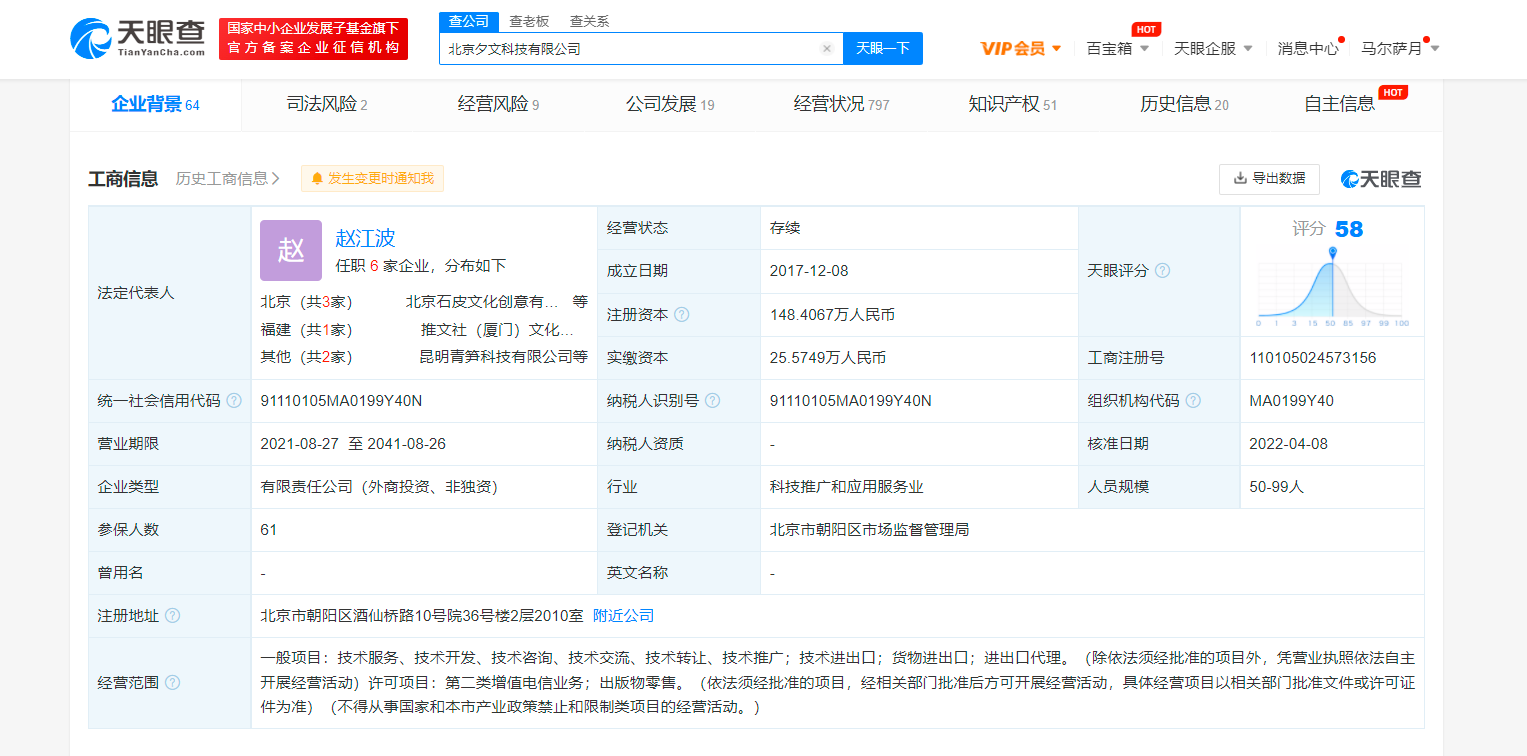Open 昆明青笋科技有限公司 company link
The width and height of the screenshot is (1527, 756).
pos(496,357)
